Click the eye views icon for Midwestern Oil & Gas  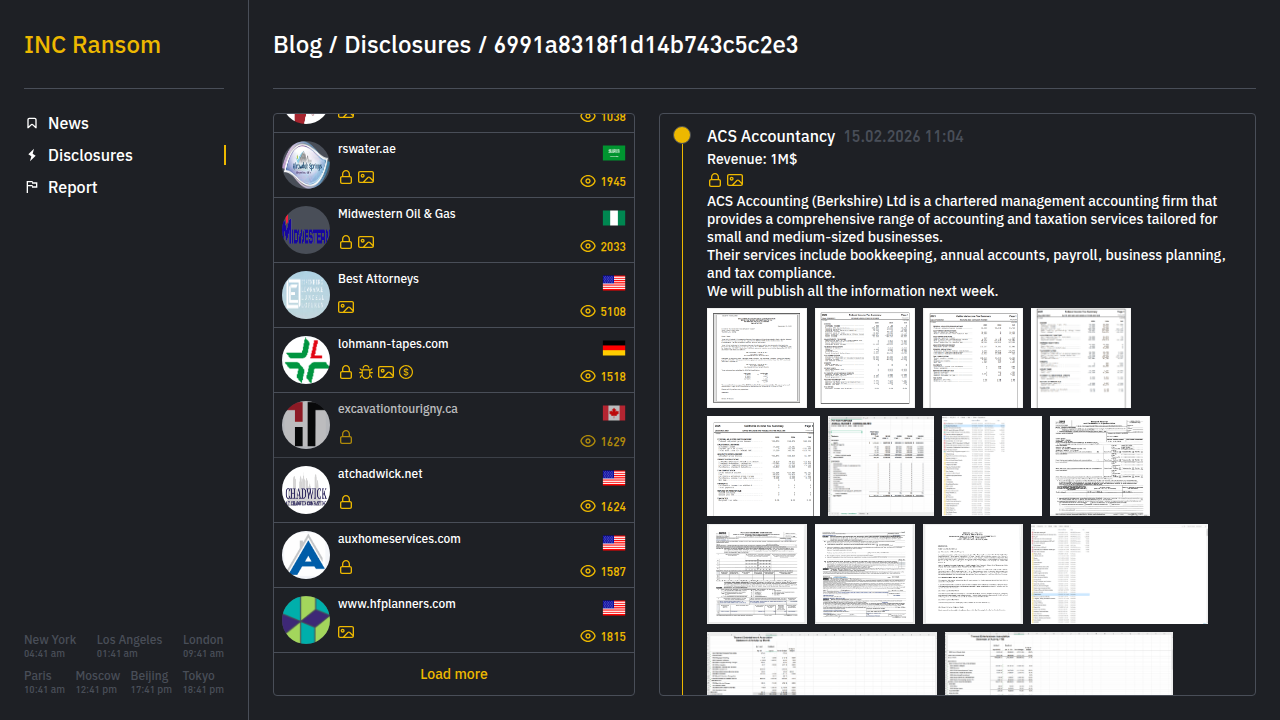(588, 246)
